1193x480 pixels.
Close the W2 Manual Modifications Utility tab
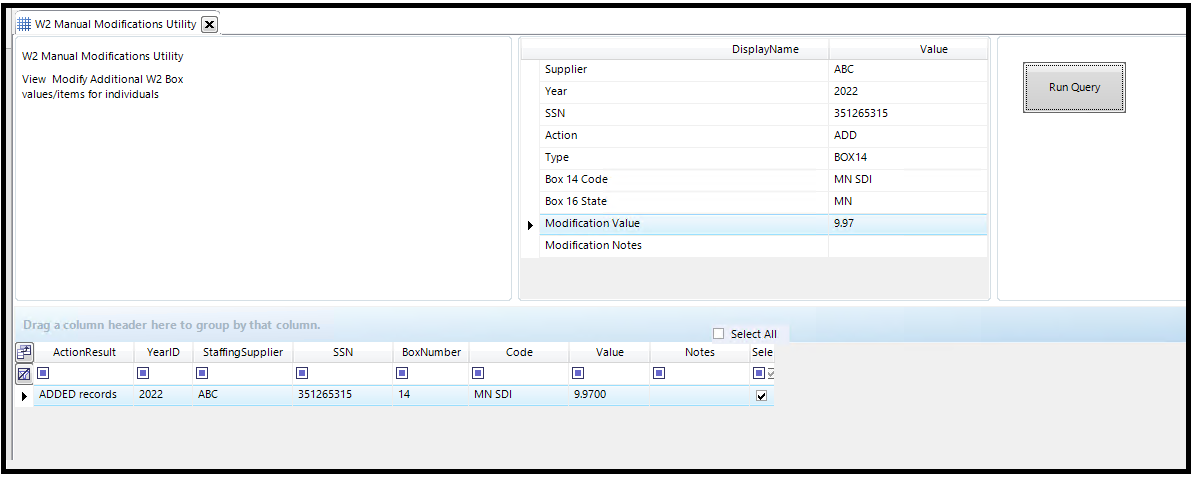click(x=209, y=24)
